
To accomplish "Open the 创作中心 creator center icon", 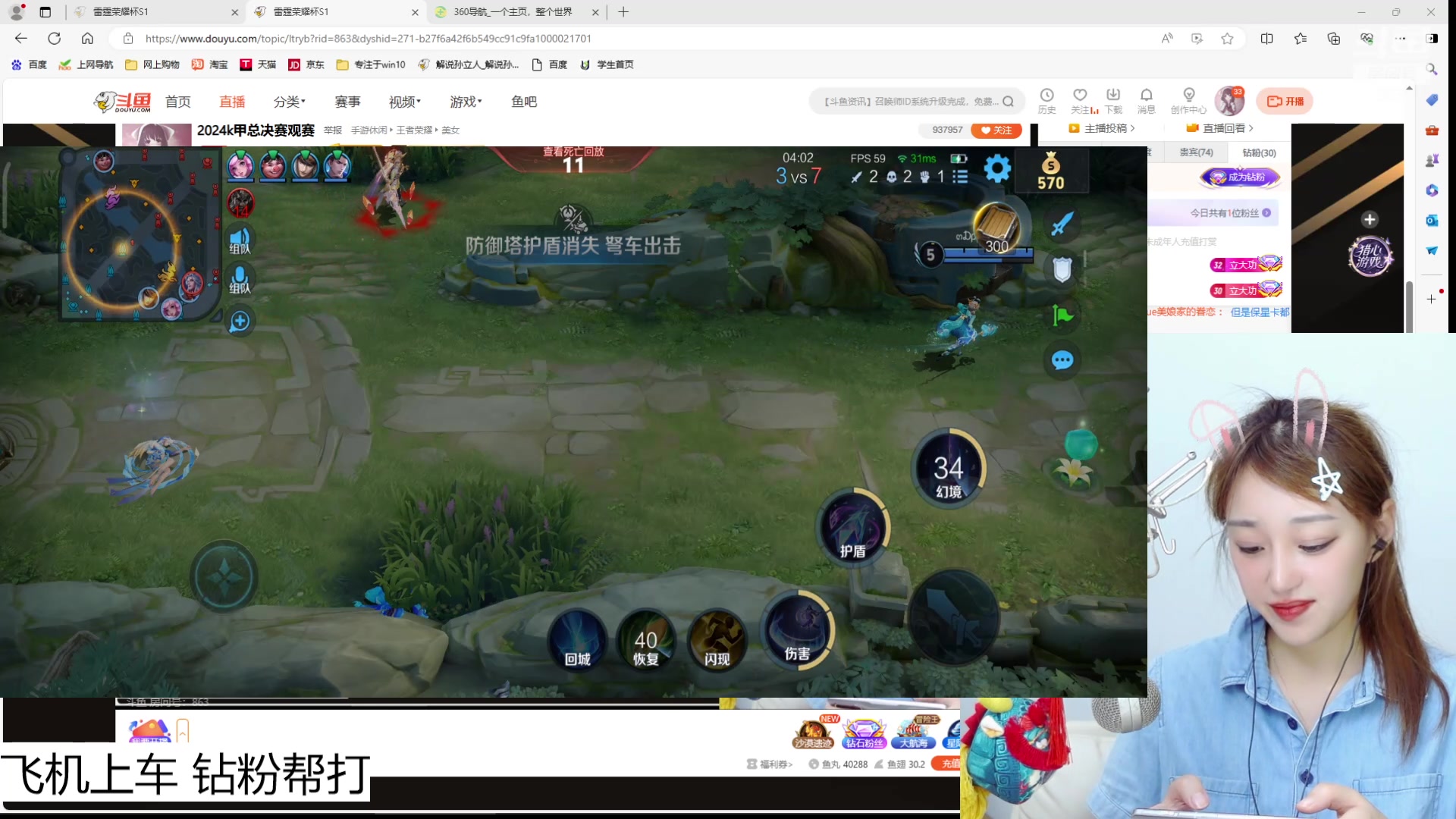I will (1188, 101).
